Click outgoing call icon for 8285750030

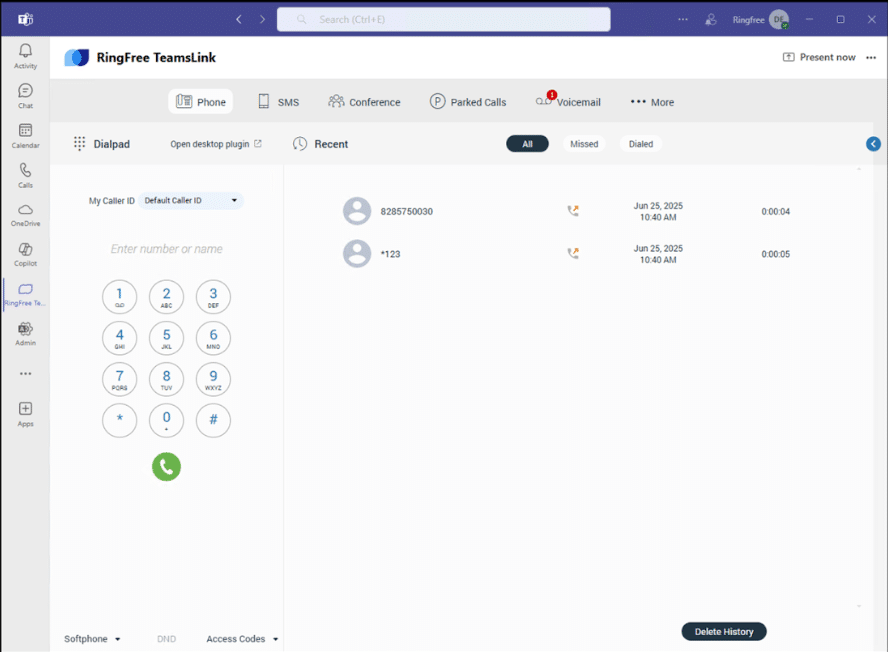(573, 211)
